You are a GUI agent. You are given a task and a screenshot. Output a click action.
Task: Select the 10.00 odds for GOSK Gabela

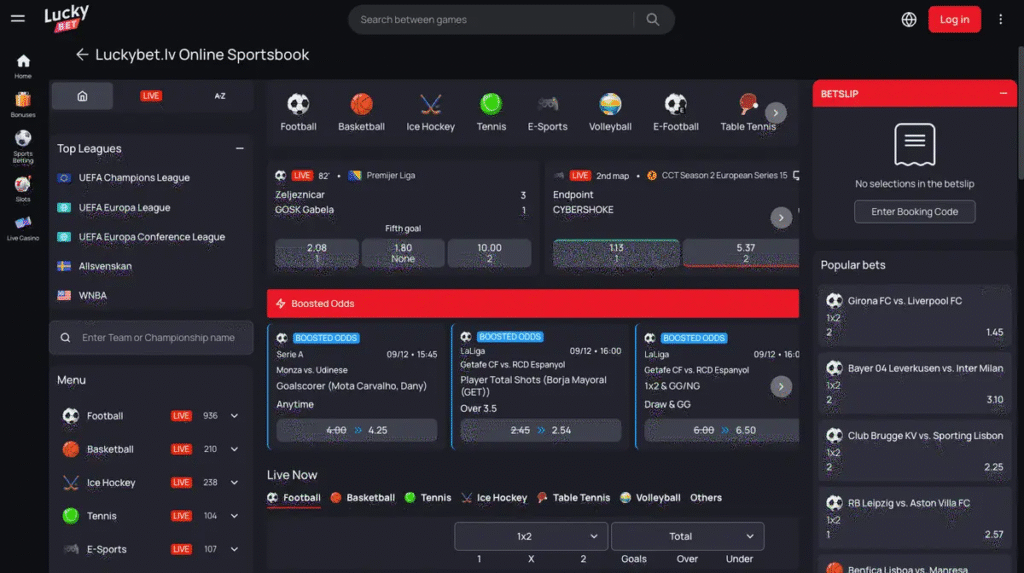pos(489,253)
